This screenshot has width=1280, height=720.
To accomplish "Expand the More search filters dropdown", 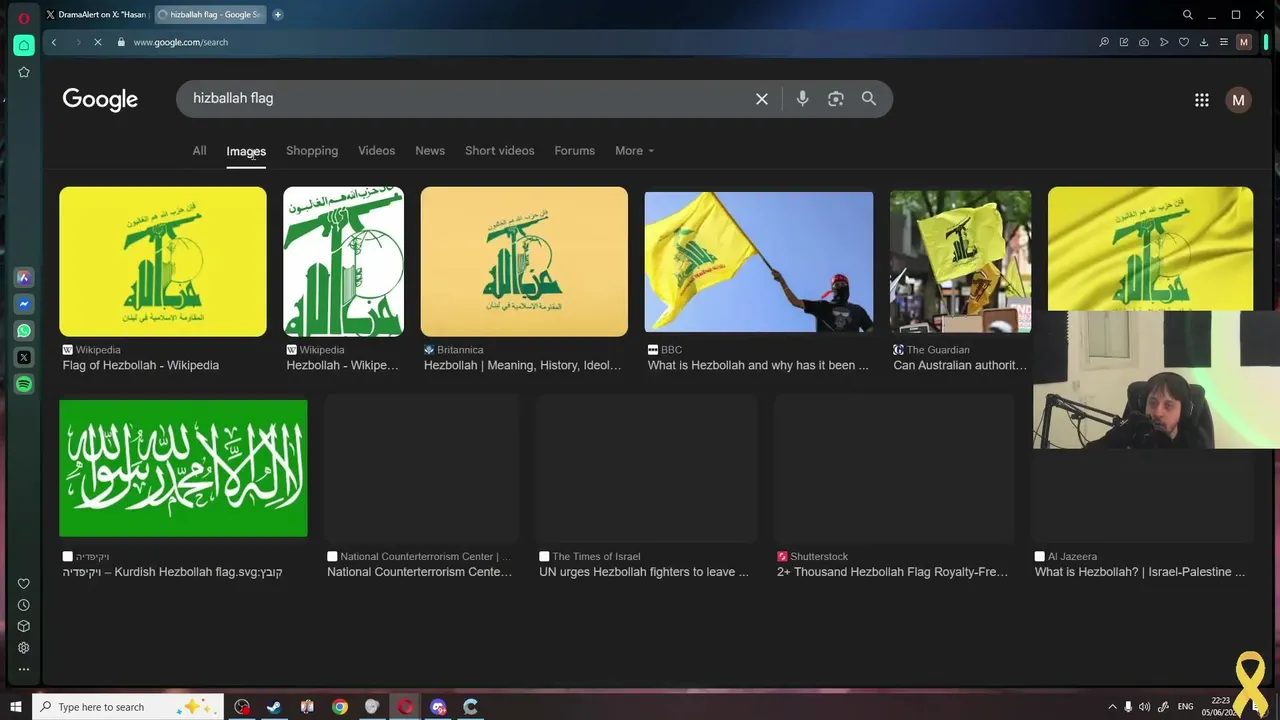I will click(634, 151).
